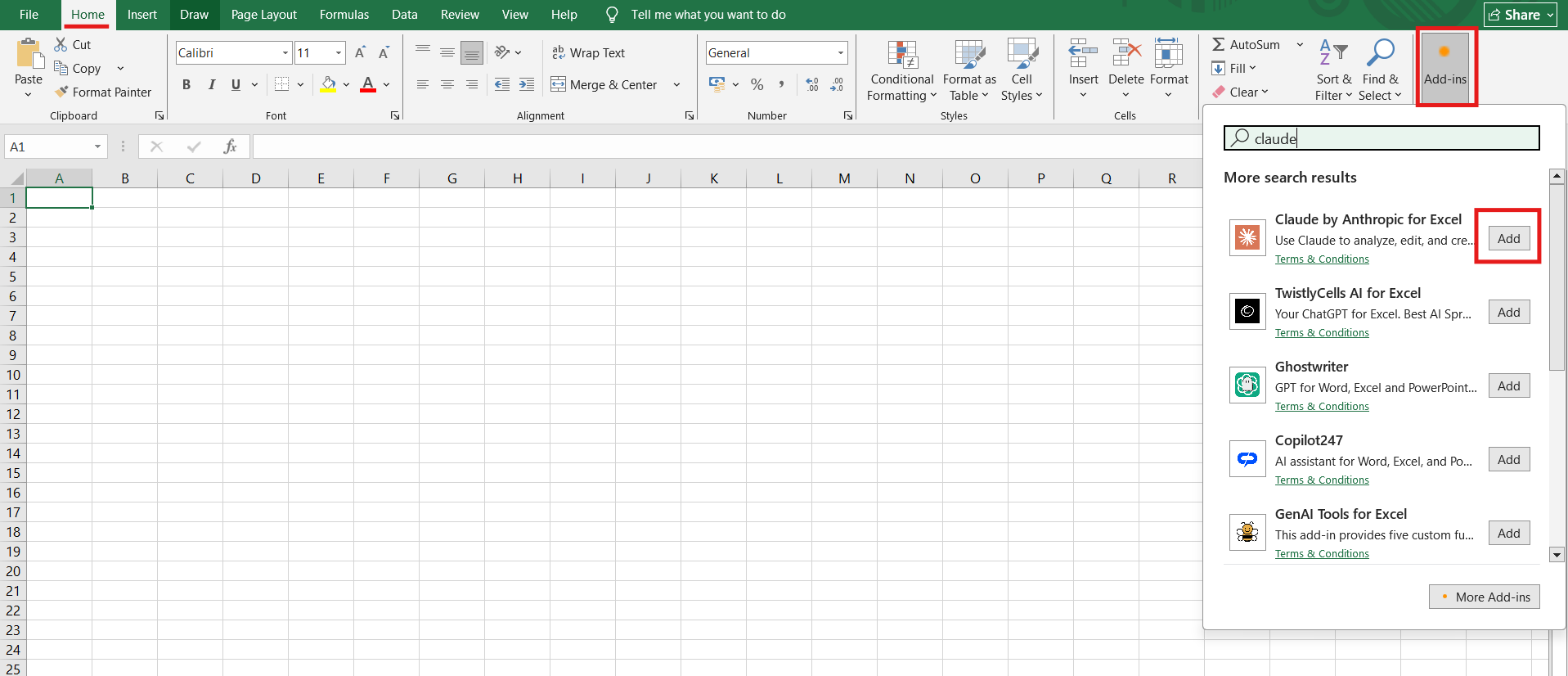Increase indent icon
This screenshot has width=1568, height=676.
tap(527, 84)
